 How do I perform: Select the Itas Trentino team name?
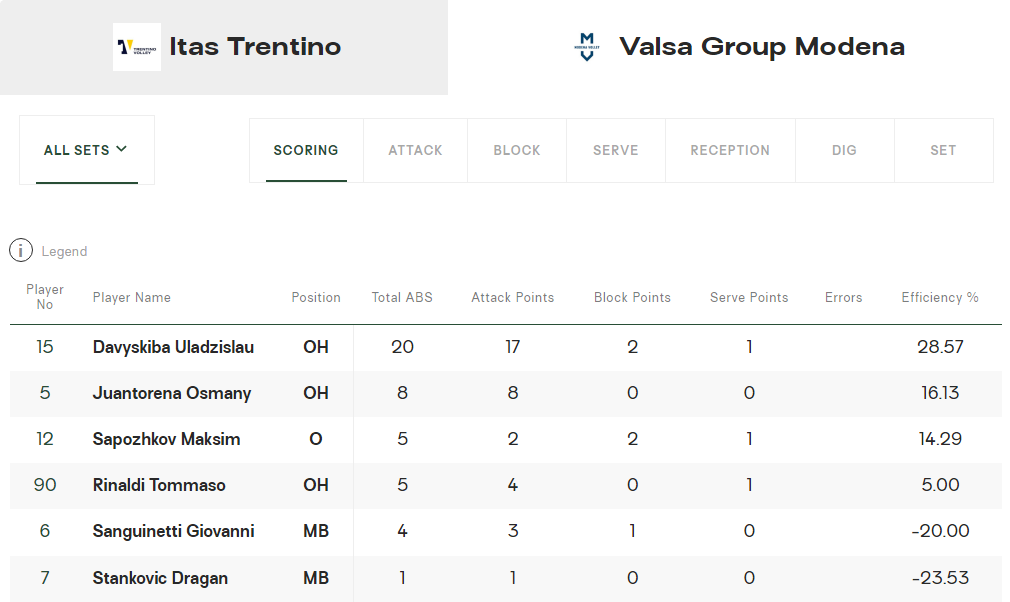click(x=255, y=47)
